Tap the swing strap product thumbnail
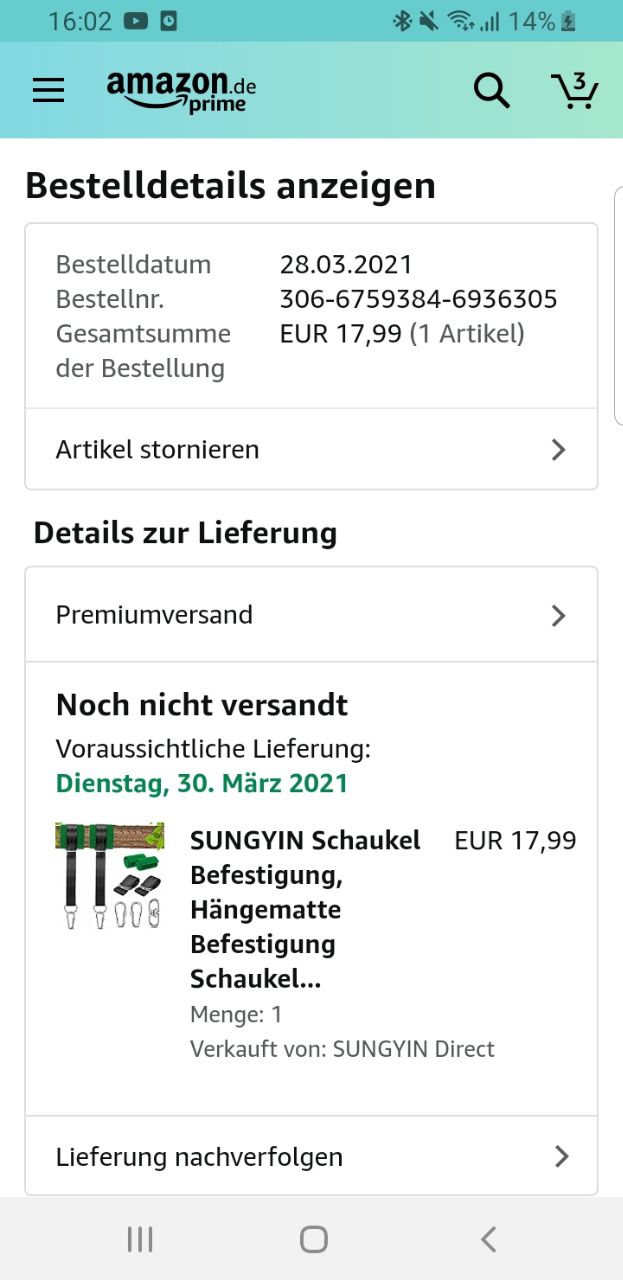 pyautogui.click(x=110, y=876)
